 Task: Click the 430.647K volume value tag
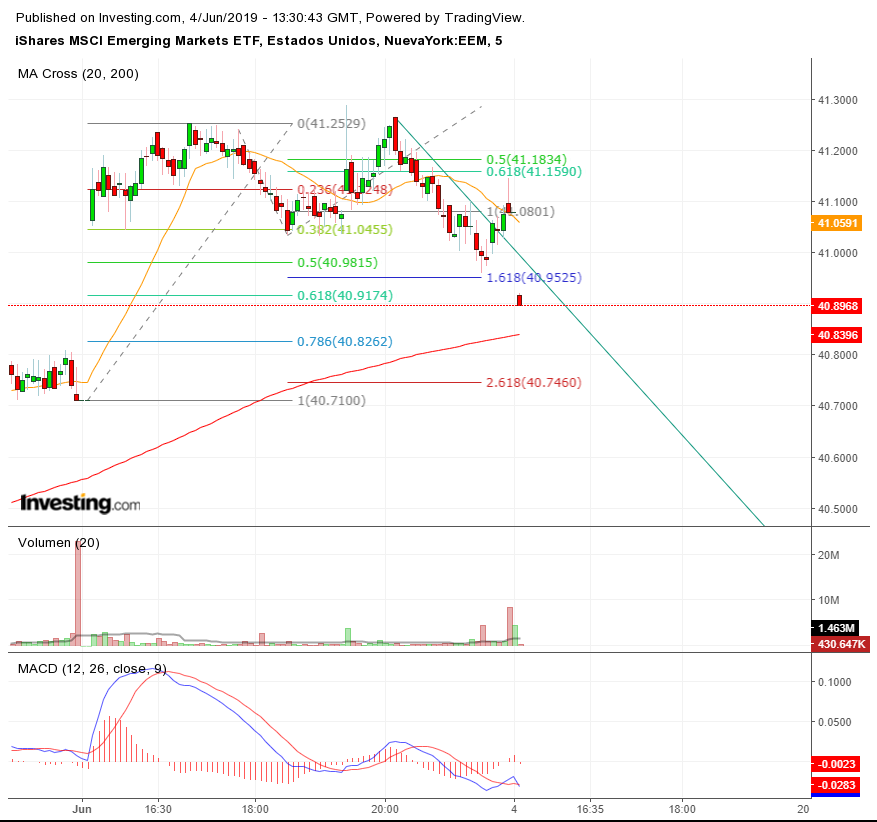coord(840,644)
